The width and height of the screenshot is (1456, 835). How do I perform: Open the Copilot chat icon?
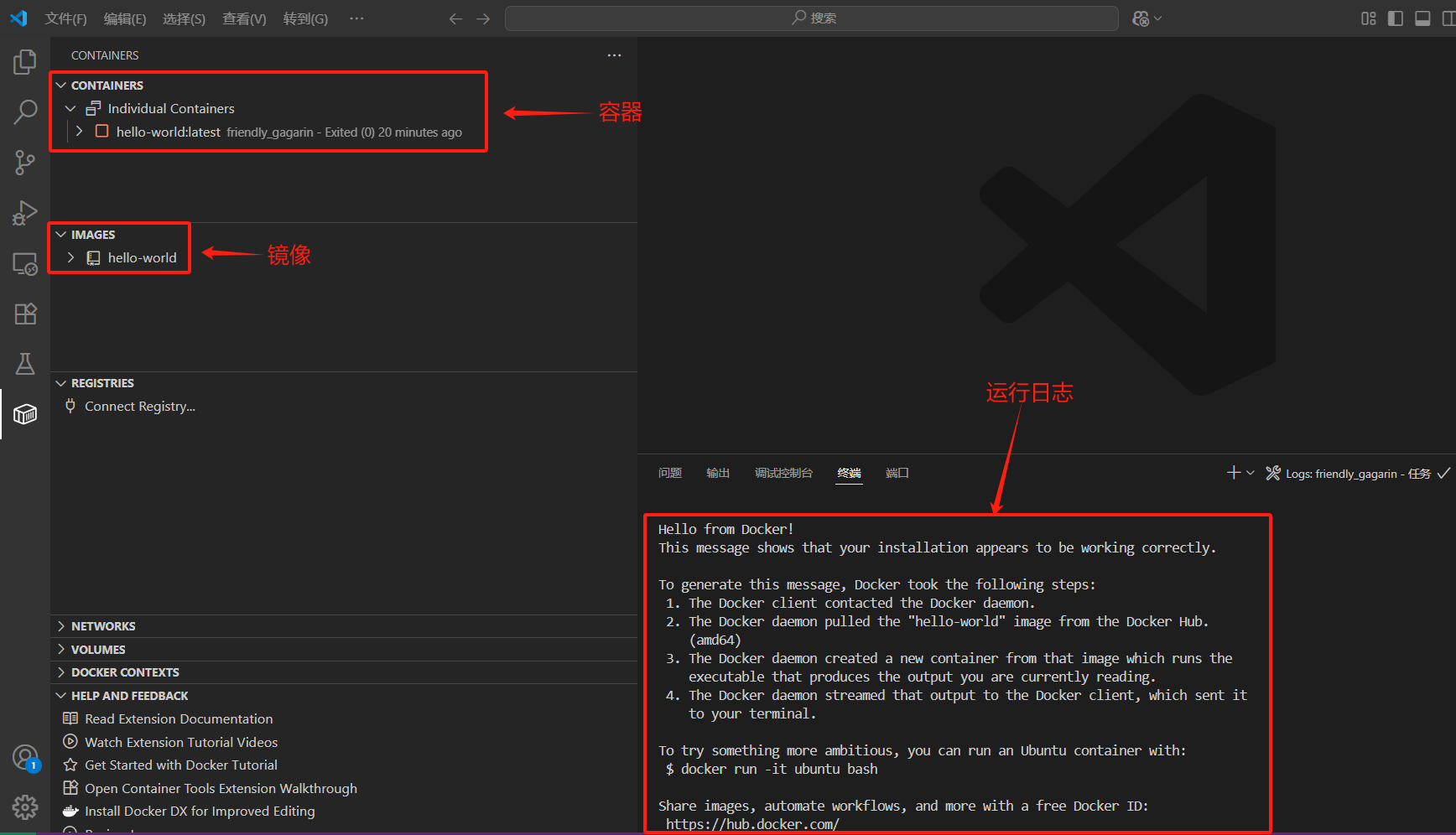(1141, 18)
